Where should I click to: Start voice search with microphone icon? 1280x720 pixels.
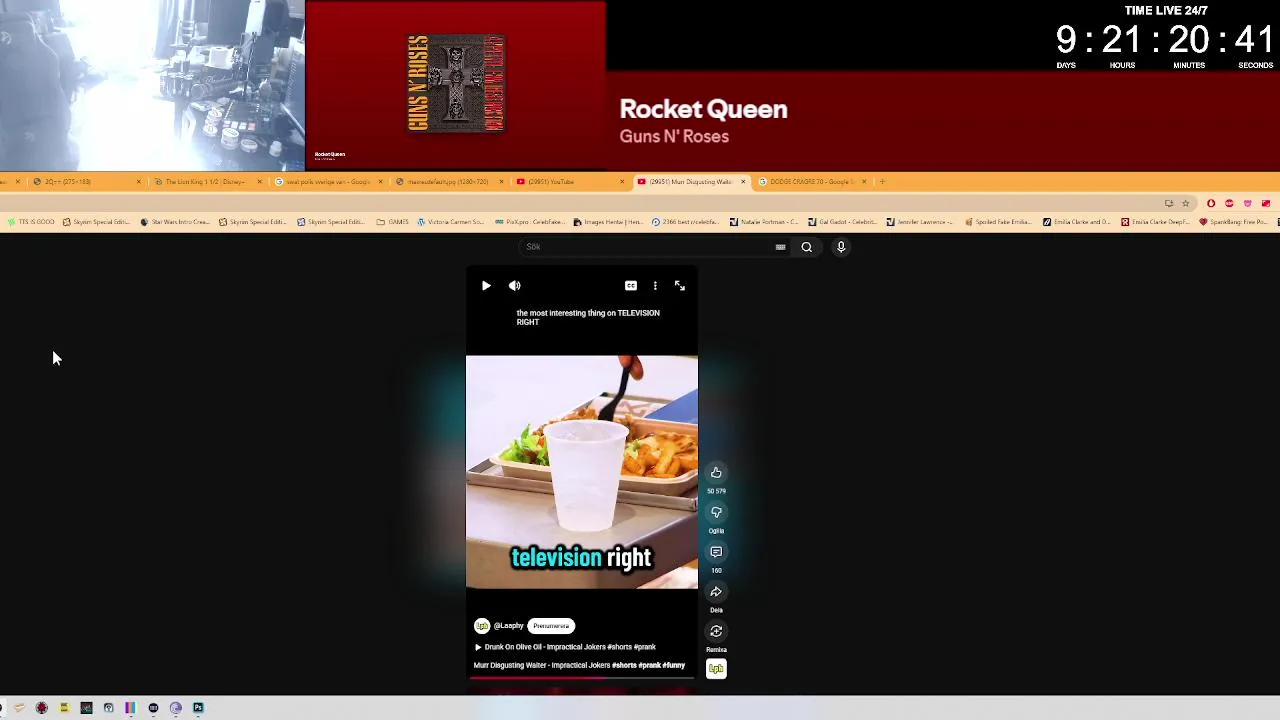pyautogui.click(x=841, y=247)
